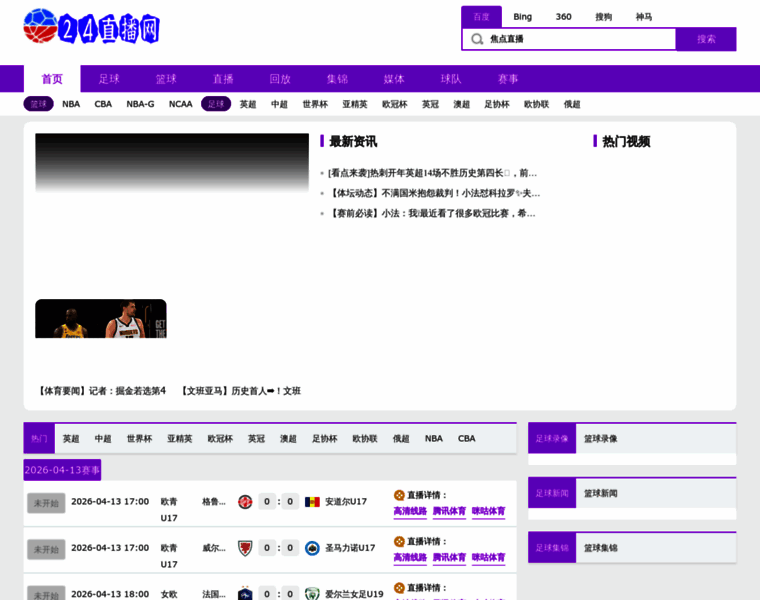The width and height of the screenshot is (760, 600).
Task: Open news 不满国米抱怨裁判 article
Action: (x=435, y=193)
